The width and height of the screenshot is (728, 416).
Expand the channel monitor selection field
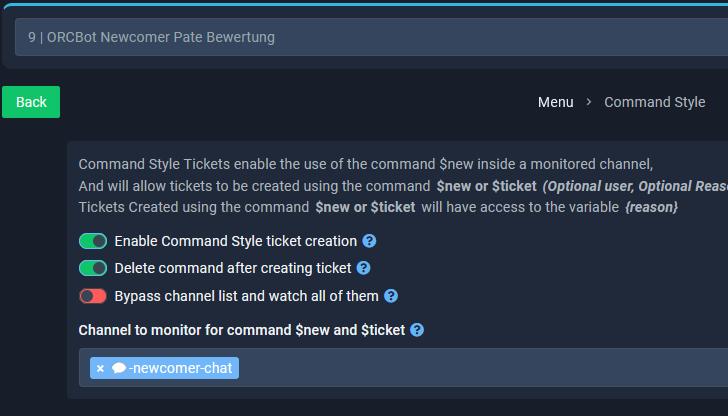480,368
